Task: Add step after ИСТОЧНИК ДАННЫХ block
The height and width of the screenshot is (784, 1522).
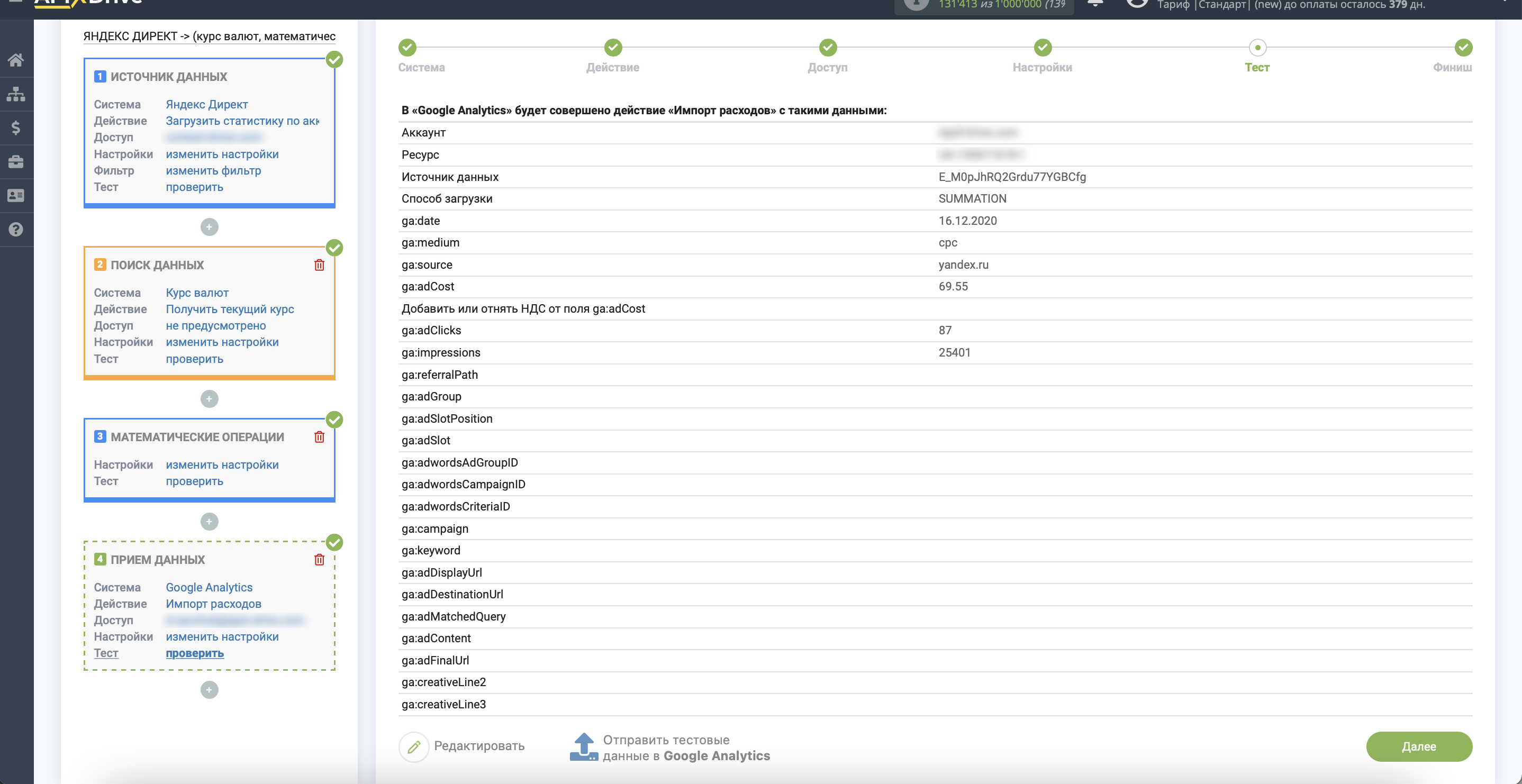Action: coord(209,227)
